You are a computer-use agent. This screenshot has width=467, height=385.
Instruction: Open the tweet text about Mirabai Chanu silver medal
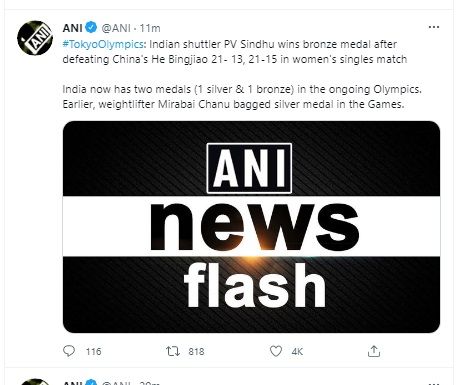point(233,104)
